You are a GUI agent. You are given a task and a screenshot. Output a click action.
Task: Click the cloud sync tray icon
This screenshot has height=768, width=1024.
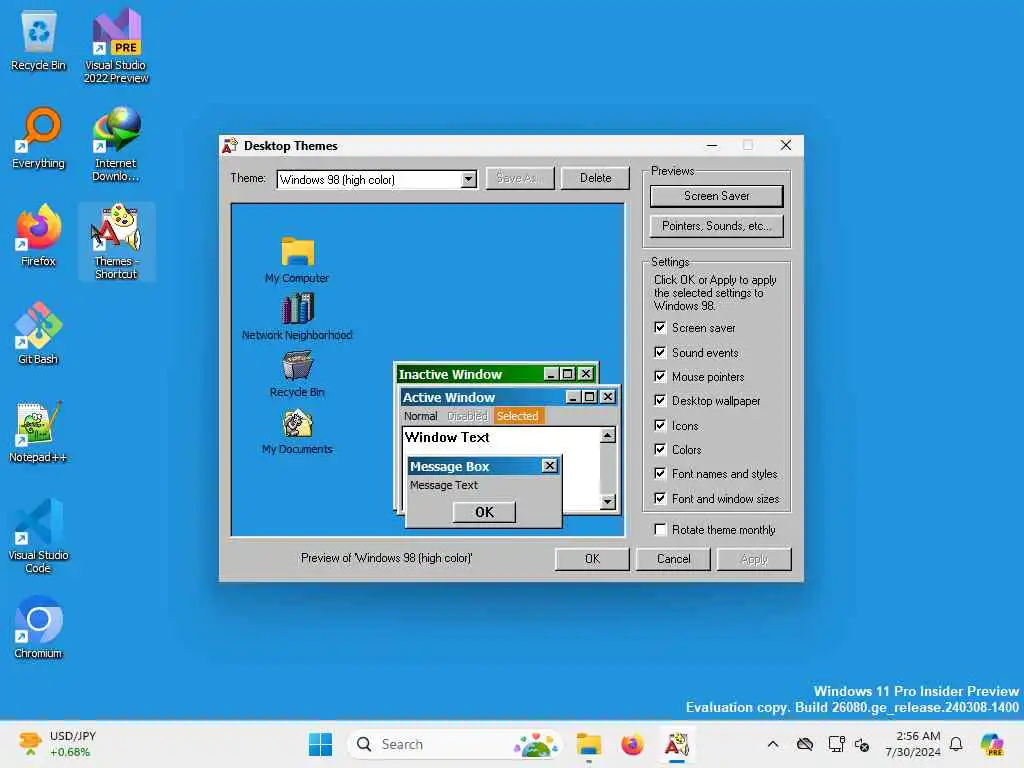click(805, 744)
